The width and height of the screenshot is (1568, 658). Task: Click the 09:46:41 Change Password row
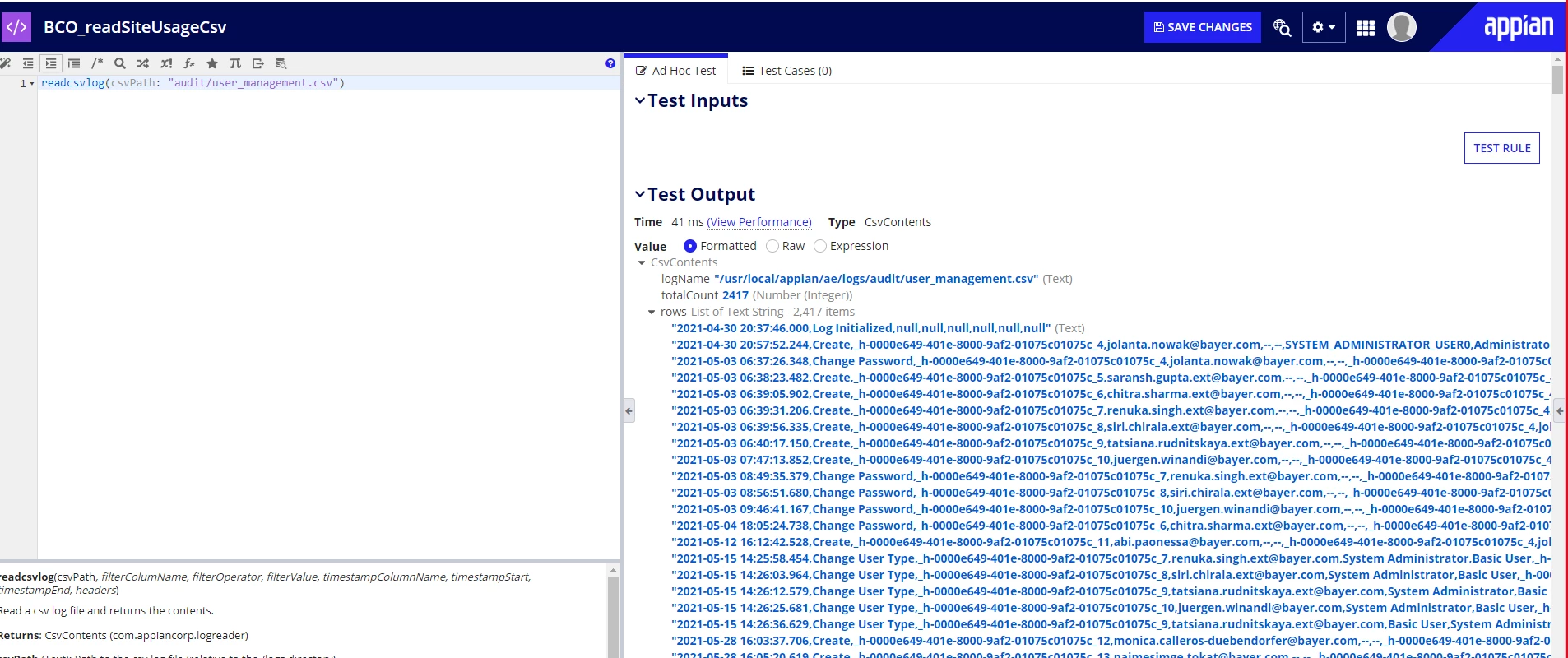pyautogui.click(x=1111, y=509)
